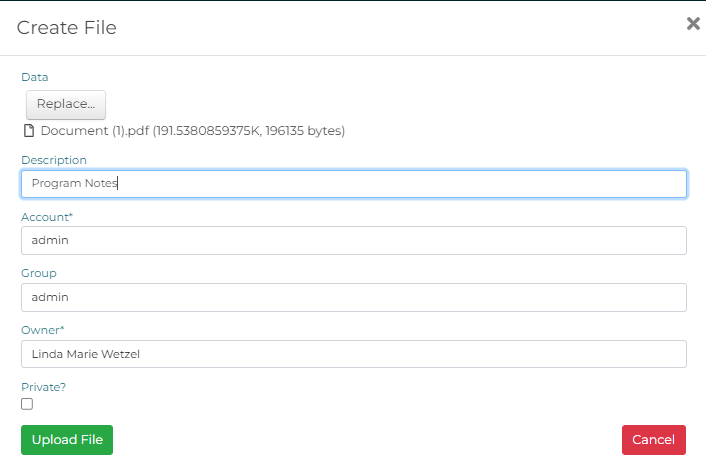Enable the Private? checkbox

pos(27,404)
